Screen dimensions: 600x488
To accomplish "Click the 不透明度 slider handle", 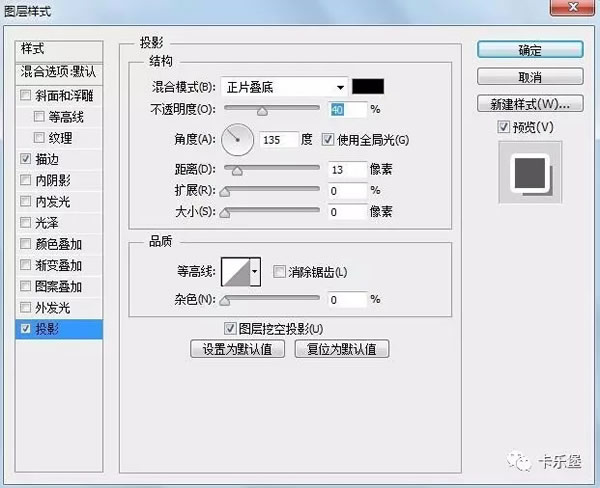I will [262, 111].
